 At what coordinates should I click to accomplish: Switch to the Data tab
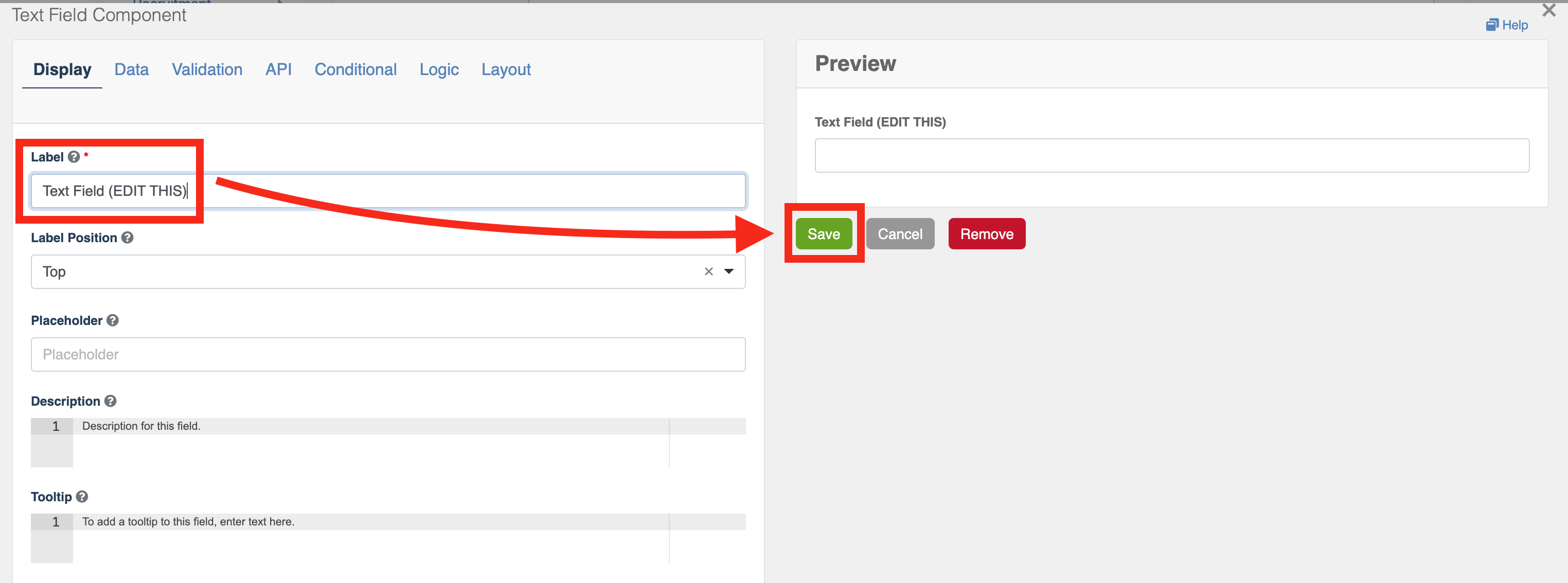tap(132, 70)
